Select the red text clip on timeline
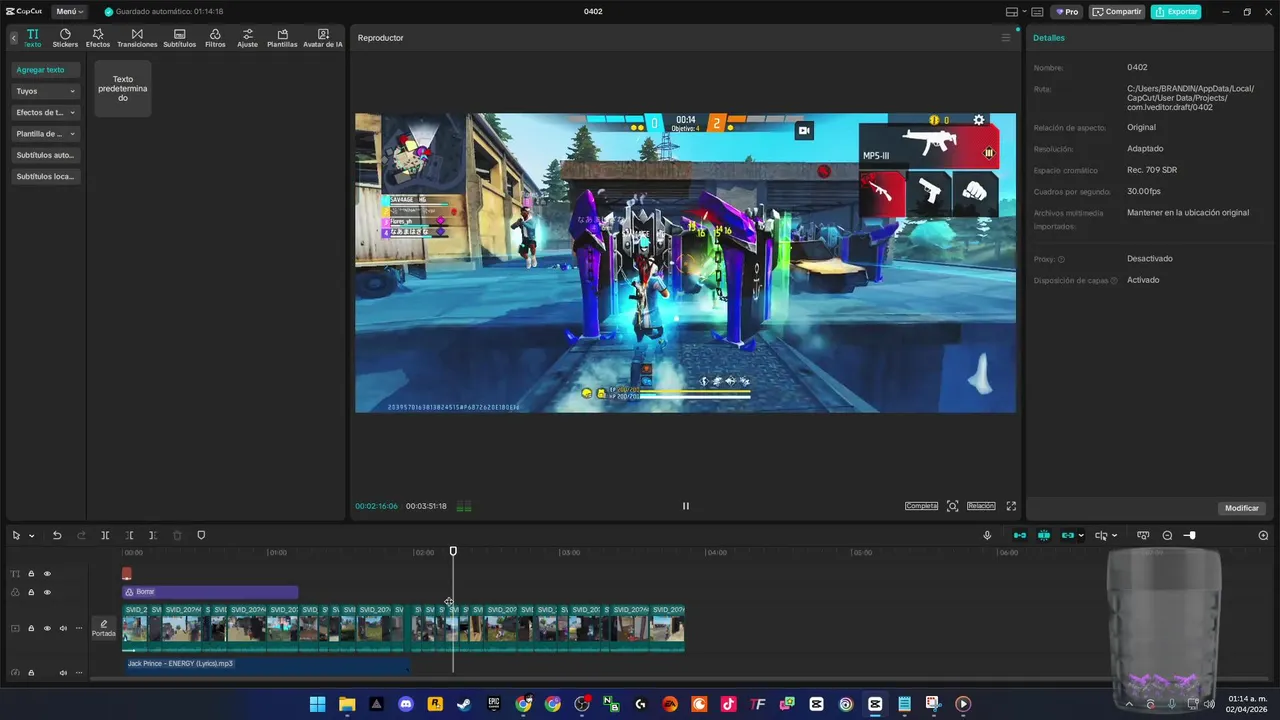This screenshot has height=720, width=1280. (127, 574)
